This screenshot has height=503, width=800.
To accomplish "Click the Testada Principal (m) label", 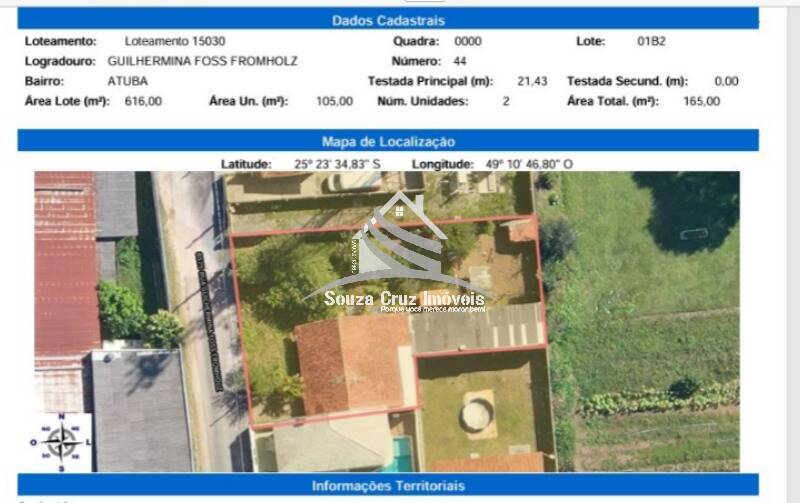I will pyautogui.click(x=431, y=81).
